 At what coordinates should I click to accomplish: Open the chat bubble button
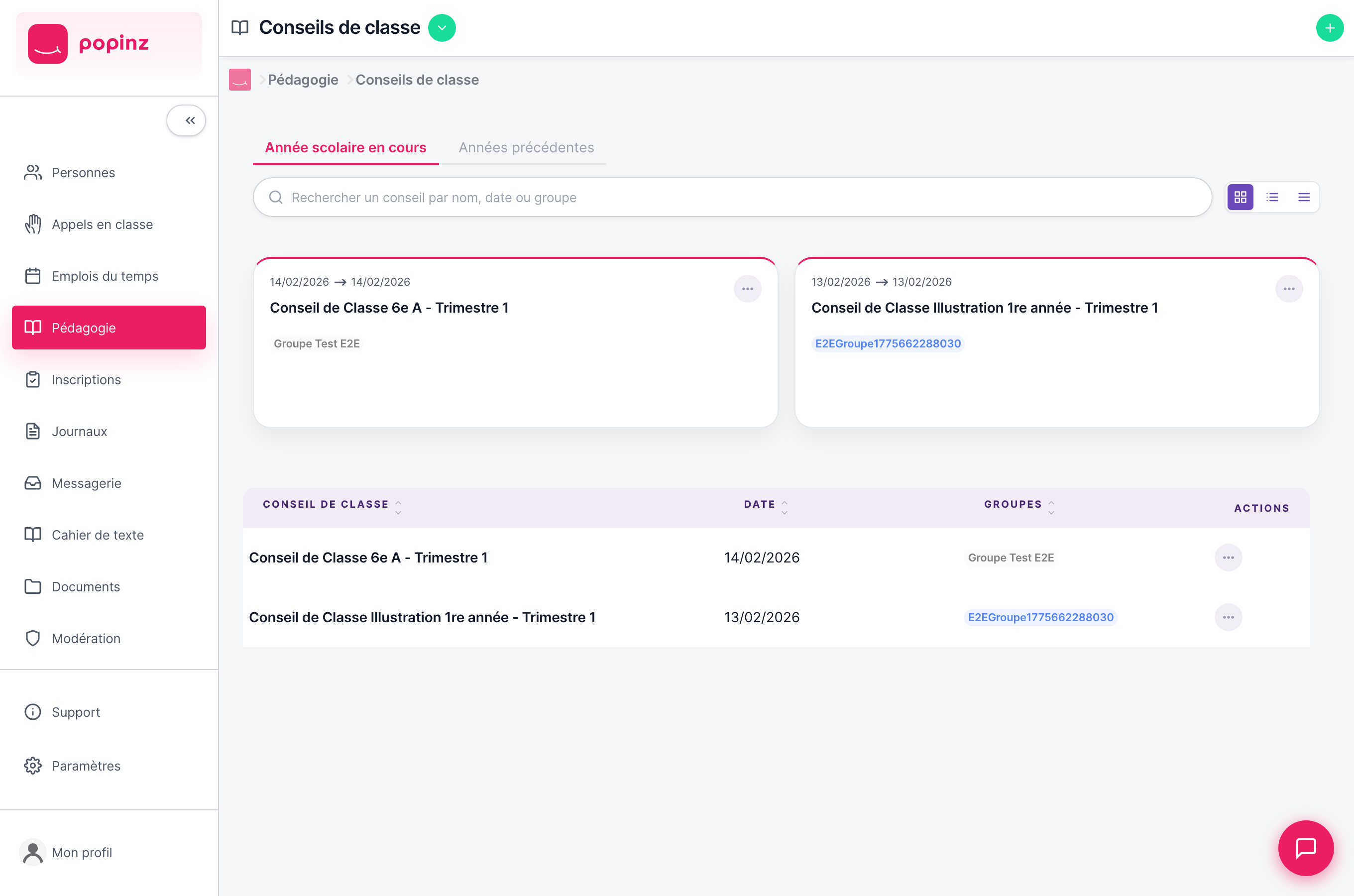point(1306,848)
